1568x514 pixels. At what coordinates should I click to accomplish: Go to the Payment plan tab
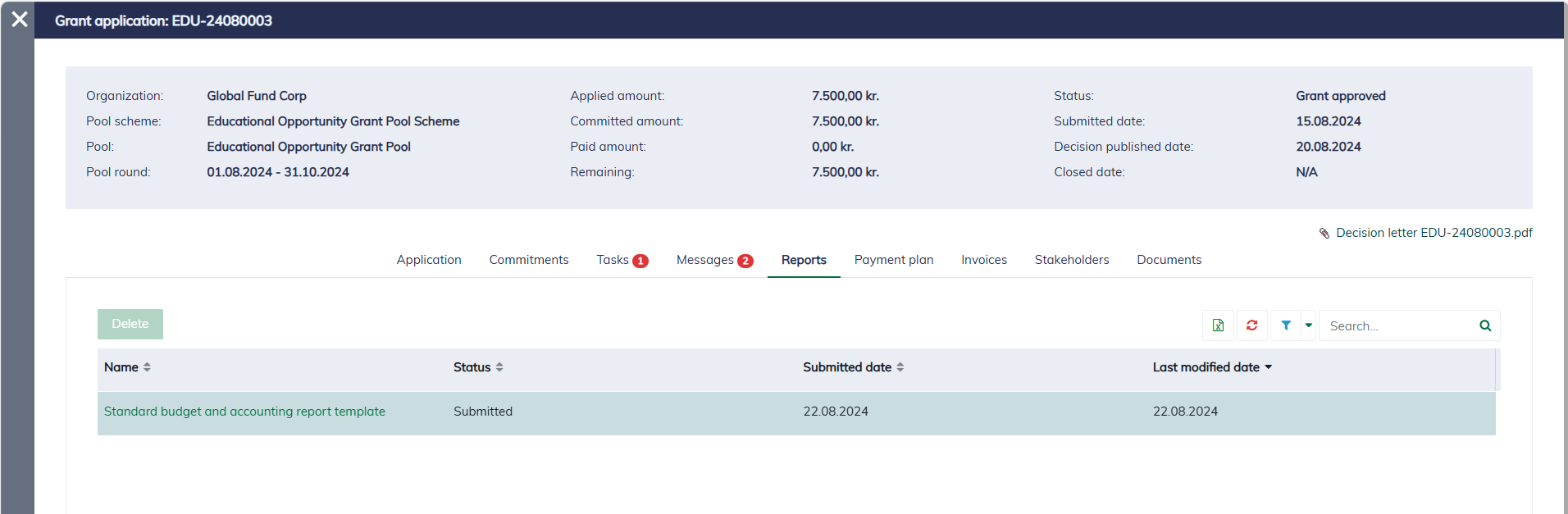tap(894, 260)
